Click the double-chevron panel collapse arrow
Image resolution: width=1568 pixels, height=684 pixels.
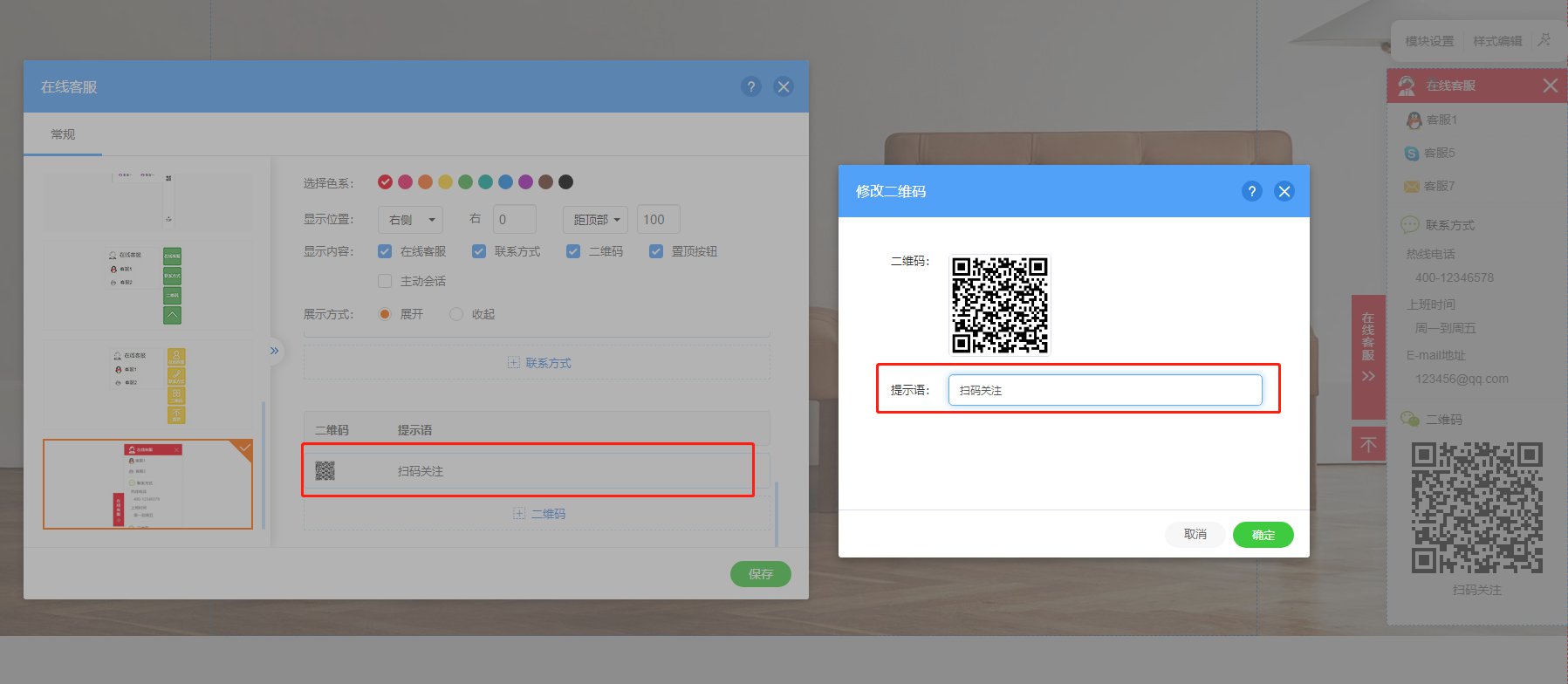click(274, 351)
